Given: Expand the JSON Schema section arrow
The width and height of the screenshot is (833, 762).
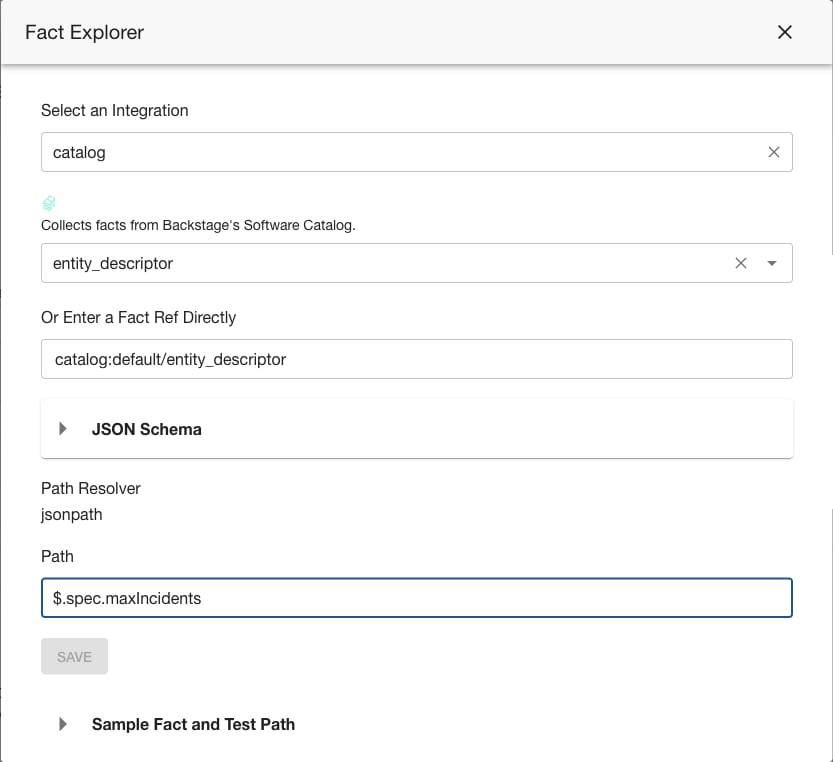Looking at the screenshot, I should pyautogui.click(x=63, y=428).
